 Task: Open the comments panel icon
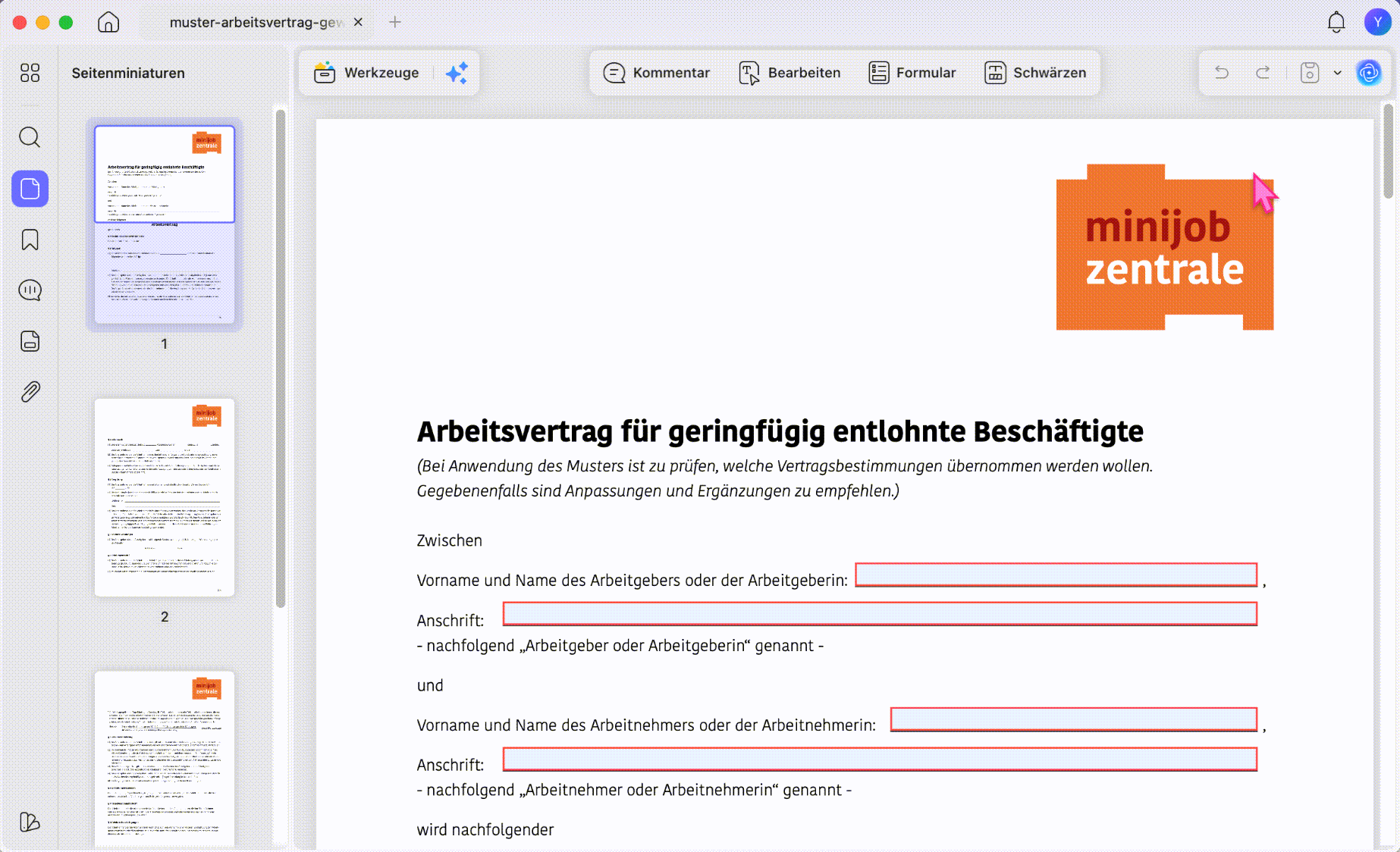click(30, 290)
